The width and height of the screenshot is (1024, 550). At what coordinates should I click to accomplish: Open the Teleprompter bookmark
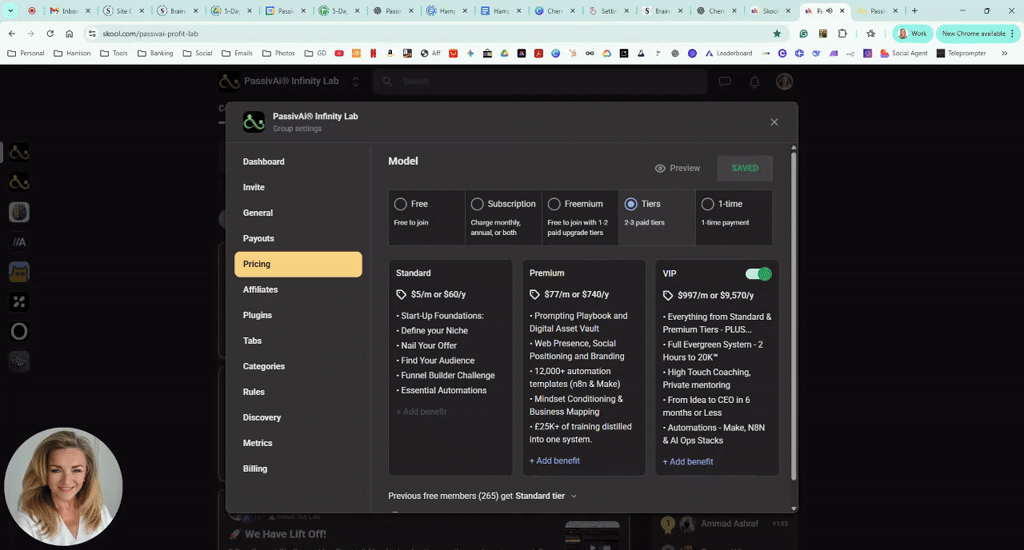(961, 54)
